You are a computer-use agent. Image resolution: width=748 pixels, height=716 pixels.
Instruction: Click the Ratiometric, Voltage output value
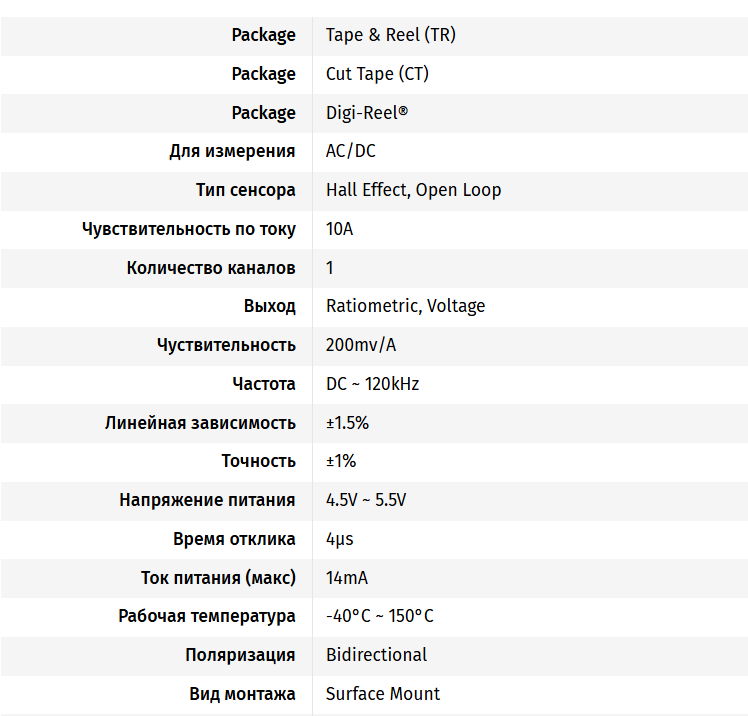tap(405, 306)
